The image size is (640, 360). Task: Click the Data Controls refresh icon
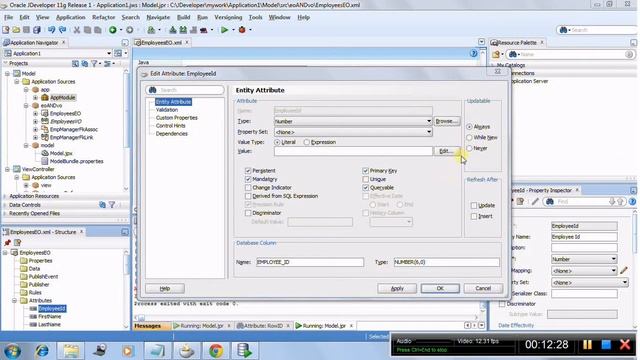click(102, 205)
